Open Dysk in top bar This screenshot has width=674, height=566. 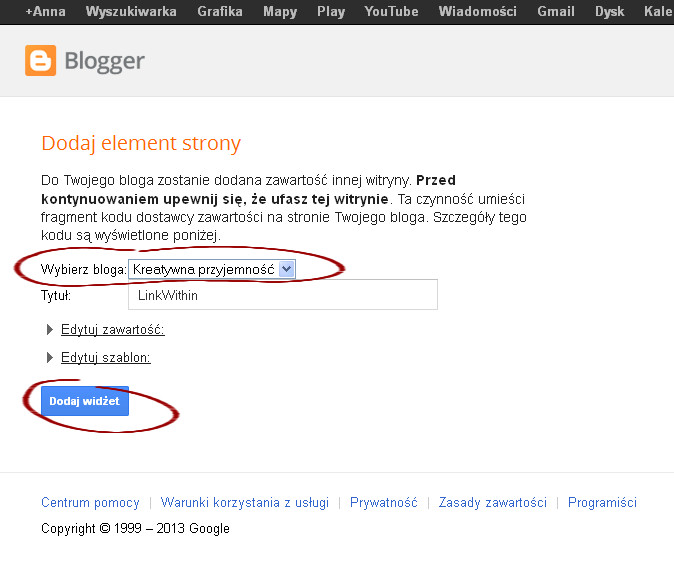tap(610, 11)
